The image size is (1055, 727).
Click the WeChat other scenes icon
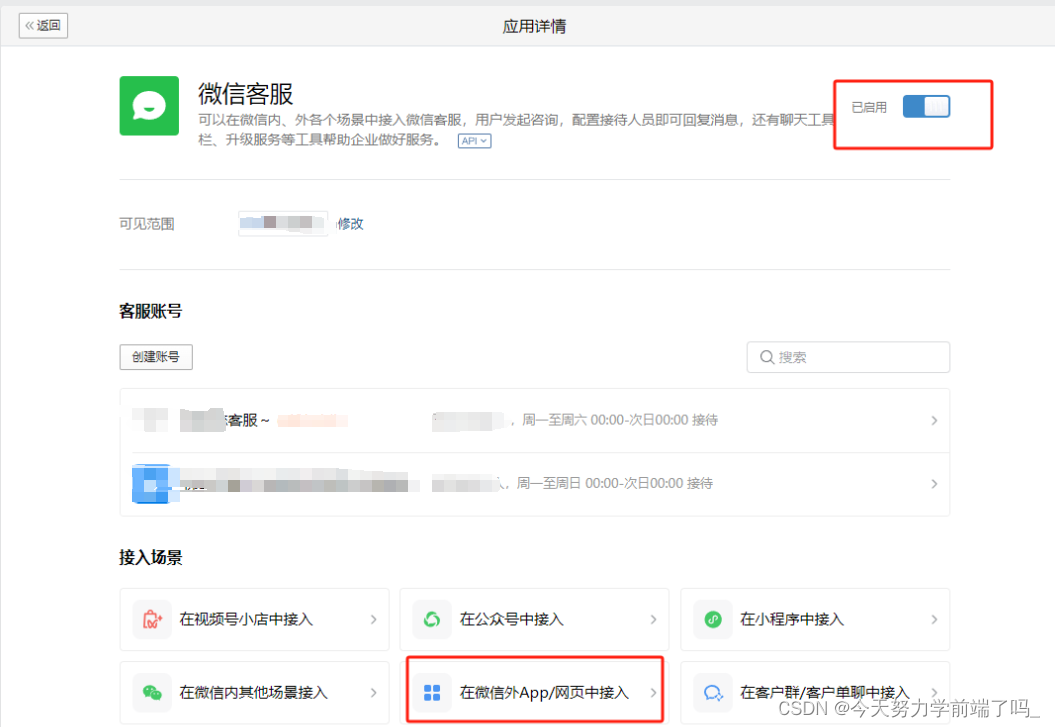[x=152, y=693]
